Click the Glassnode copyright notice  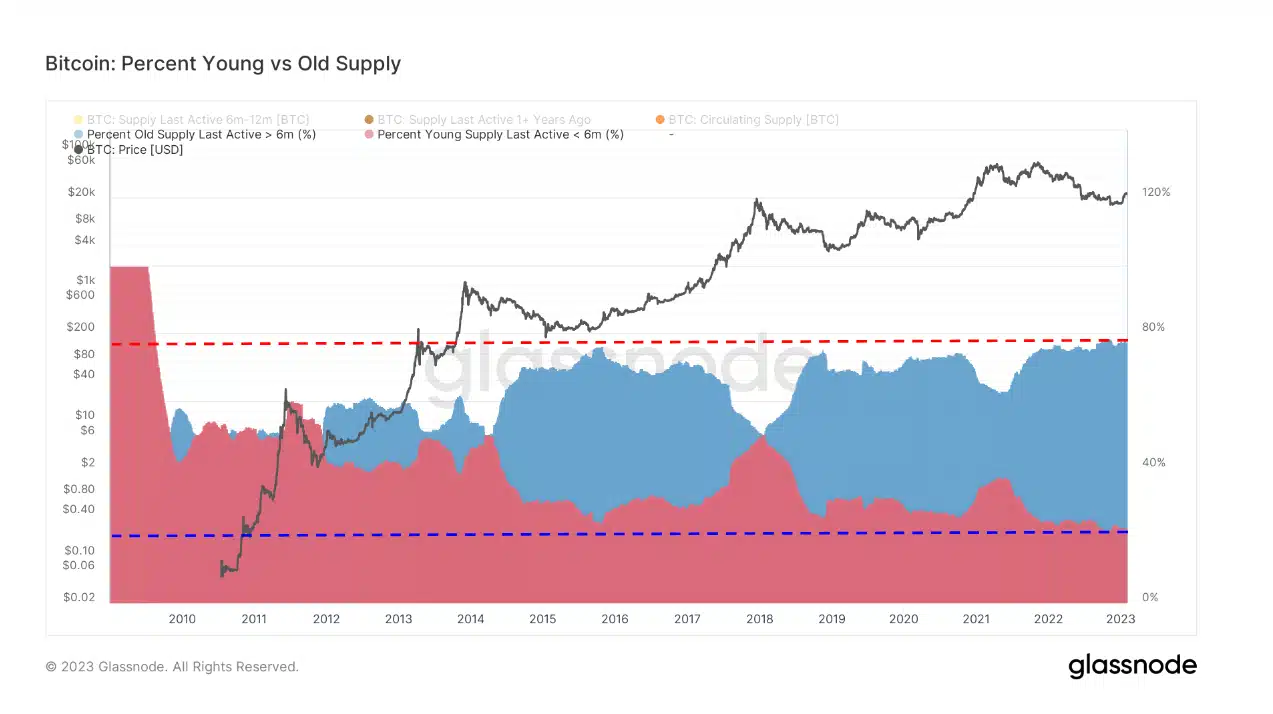[172, 666]
